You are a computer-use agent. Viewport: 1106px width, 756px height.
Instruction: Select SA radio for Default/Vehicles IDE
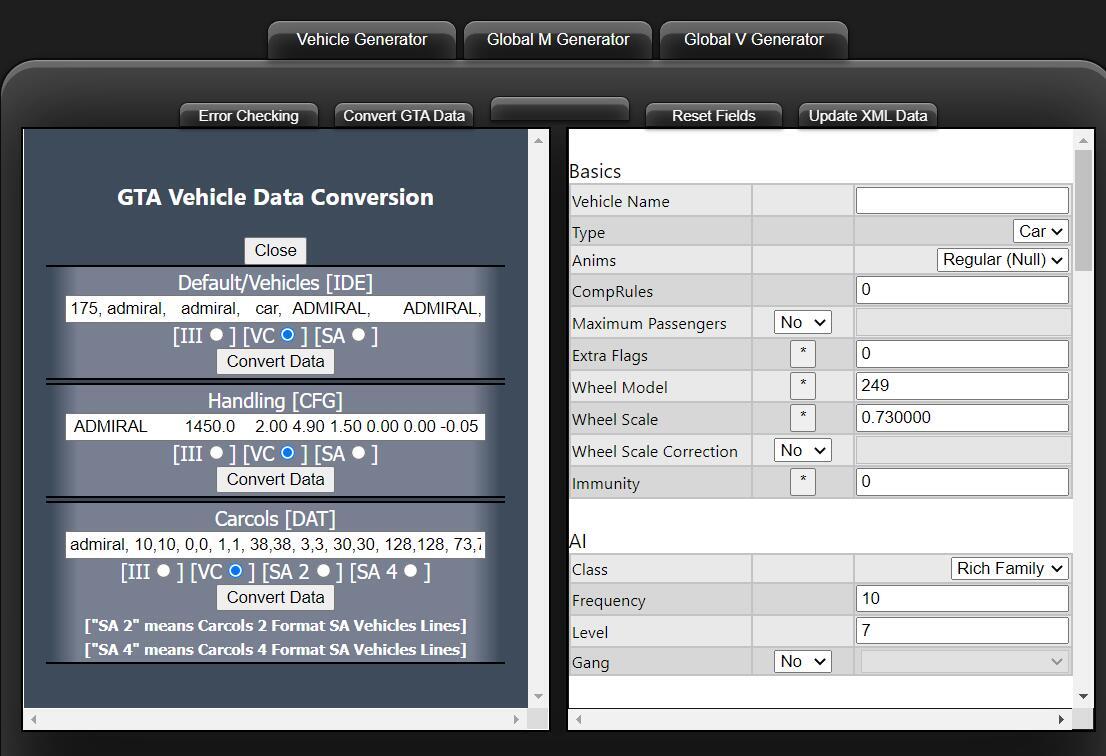[358, 334]
